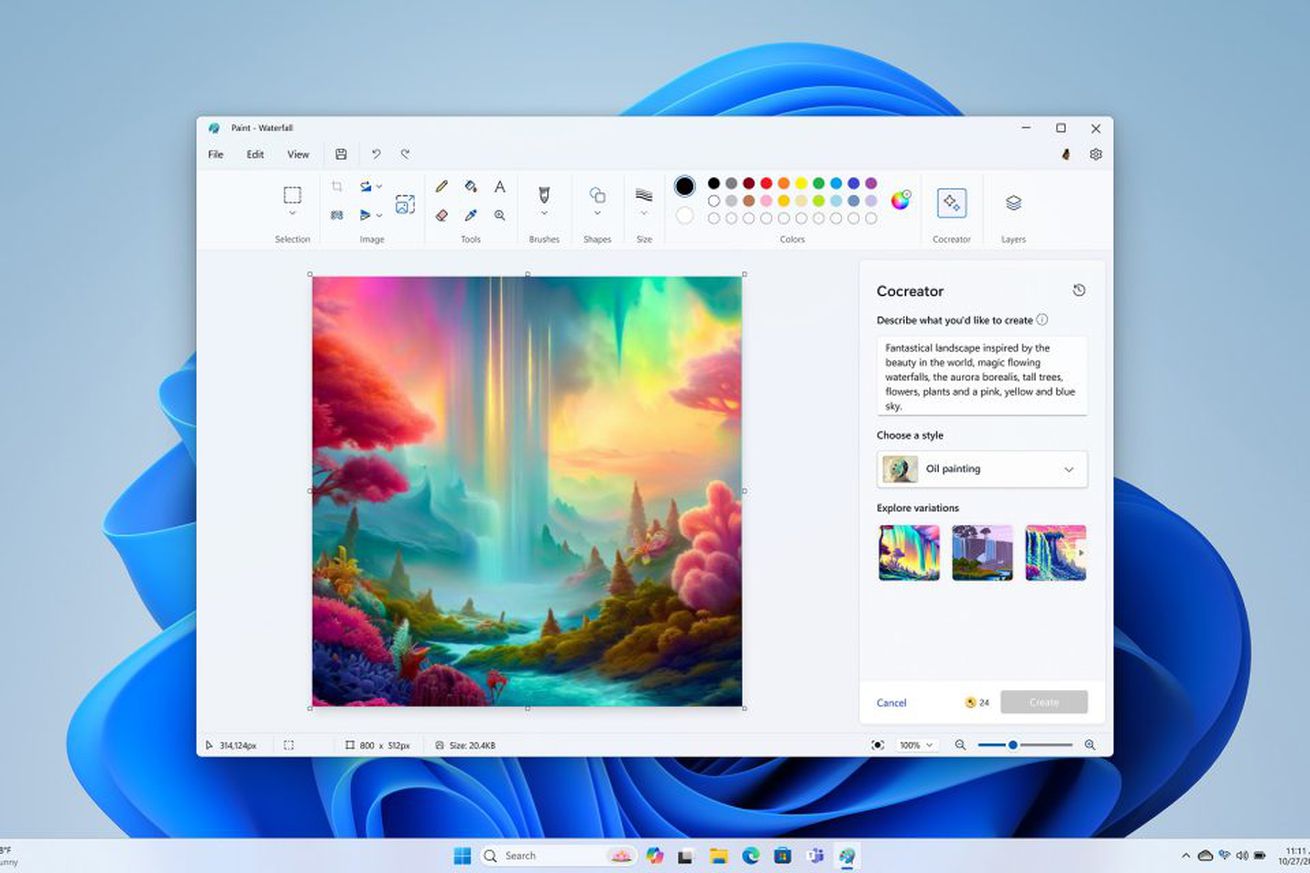Select the Color picker eyedropper tool

click(469, 215)
